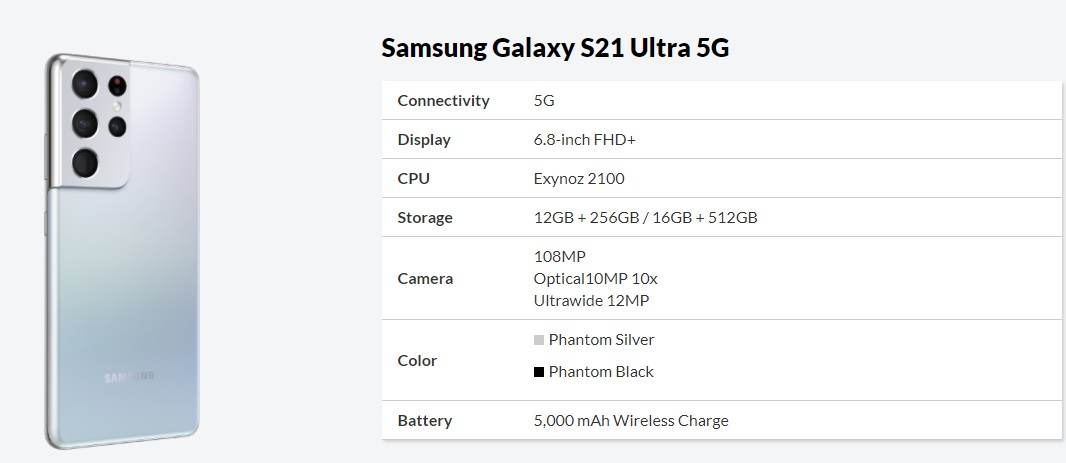Image resolution: width=1066 pixels, height=463 pixels.
Task: Click the Phantom Black color swatch
Action: pos(539,372)
